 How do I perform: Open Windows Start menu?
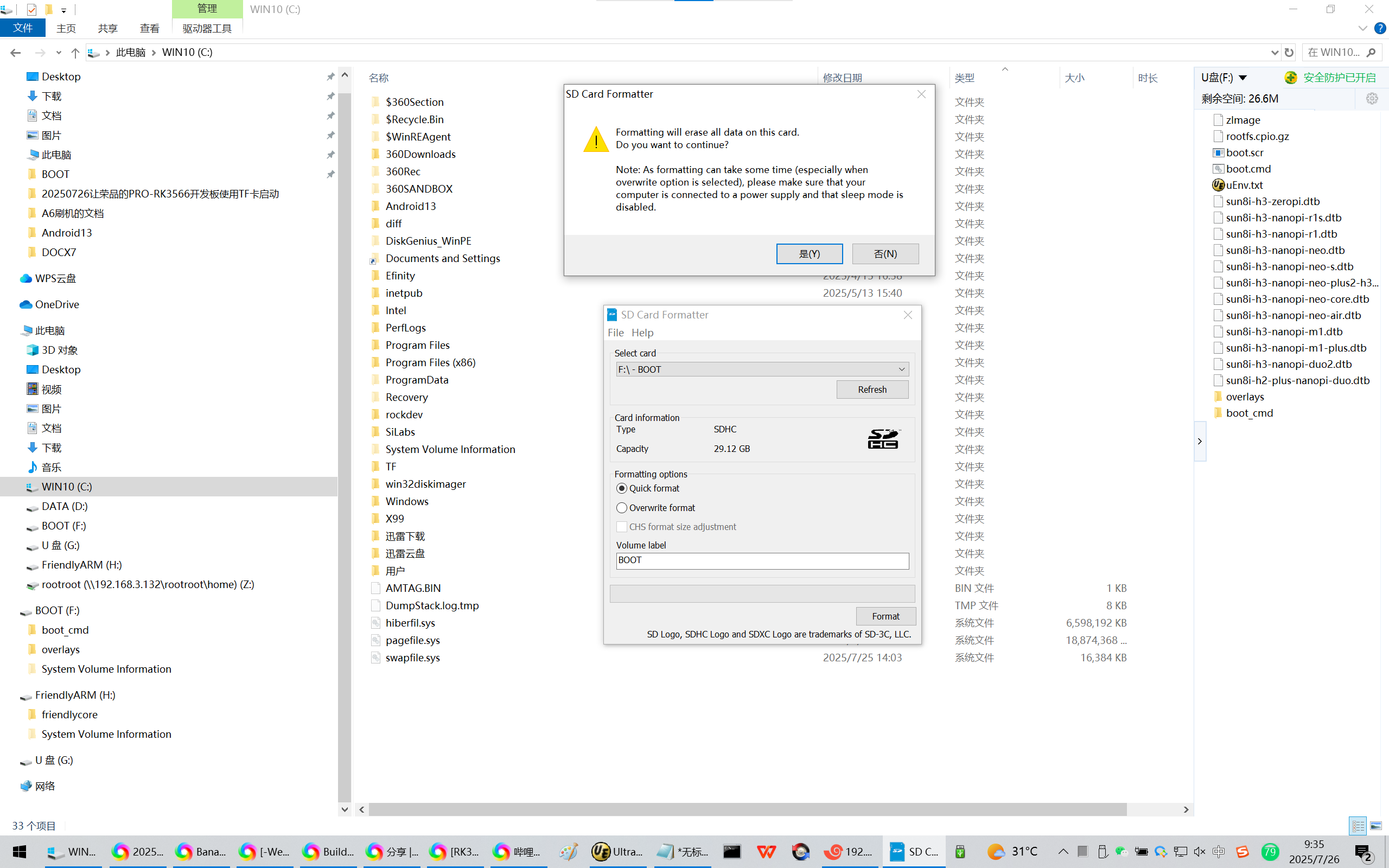(x=19, y=852)
